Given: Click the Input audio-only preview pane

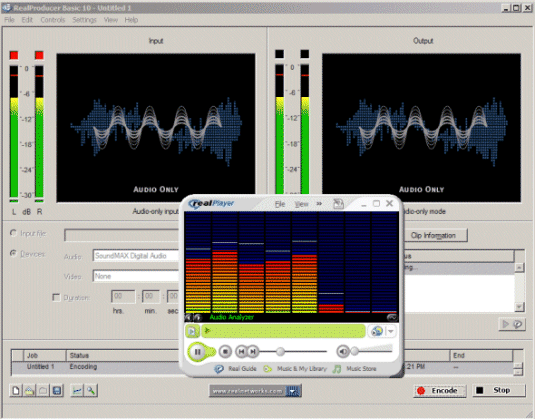Looking at the screenshot, I should (x=156, y=128).
